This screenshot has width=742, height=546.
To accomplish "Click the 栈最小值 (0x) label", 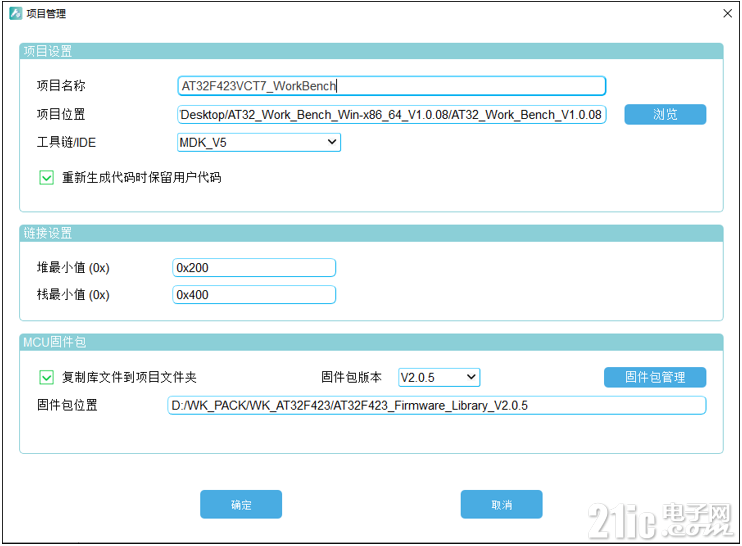I will pyautogui.click(x=73, y=295).
